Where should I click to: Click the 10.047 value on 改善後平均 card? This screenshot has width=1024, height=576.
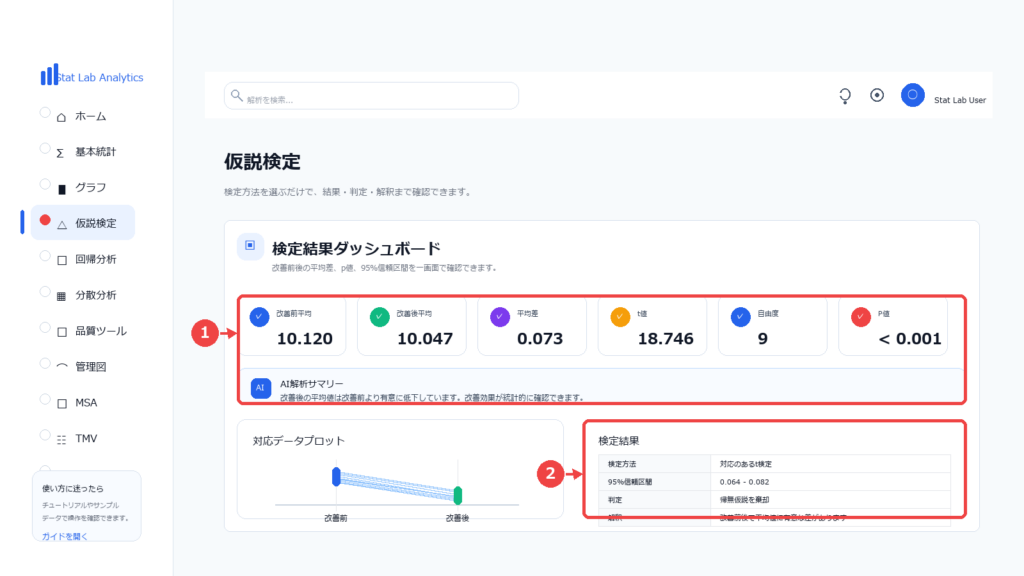[424, 339]
